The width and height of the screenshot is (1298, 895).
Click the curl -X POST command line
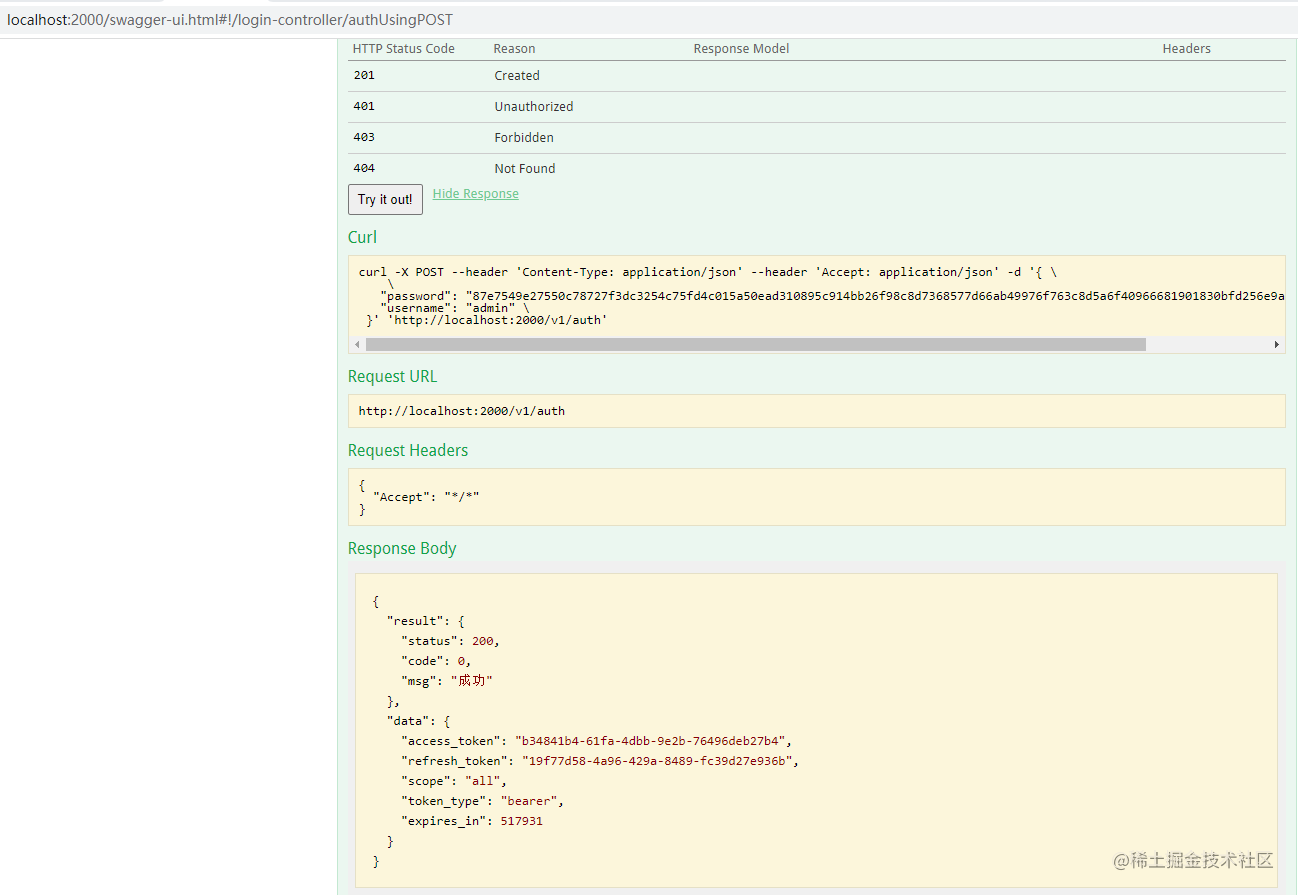(x=715, y=272)
